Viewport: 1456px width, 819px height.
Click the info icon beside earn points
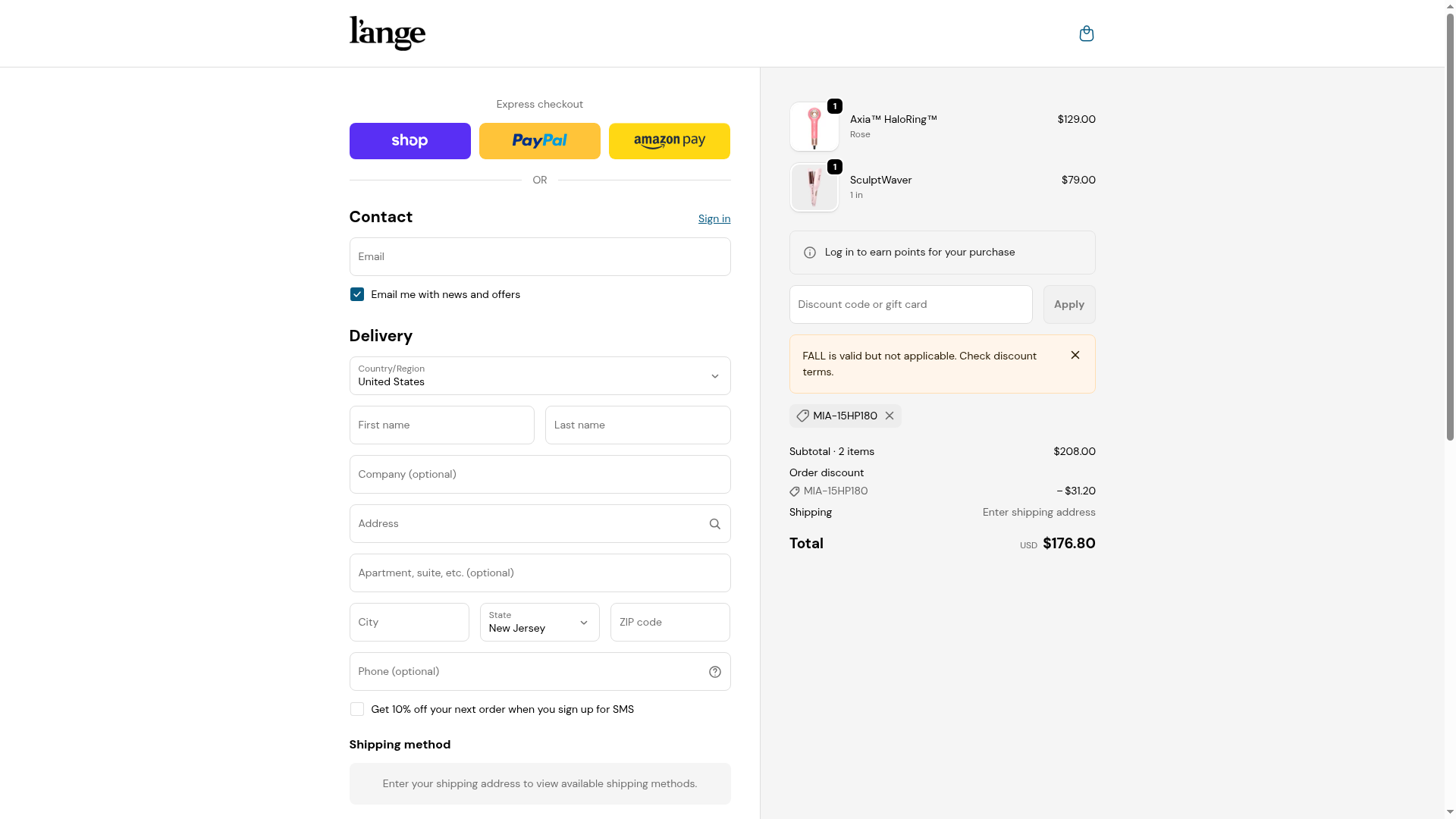pos(810,253)
